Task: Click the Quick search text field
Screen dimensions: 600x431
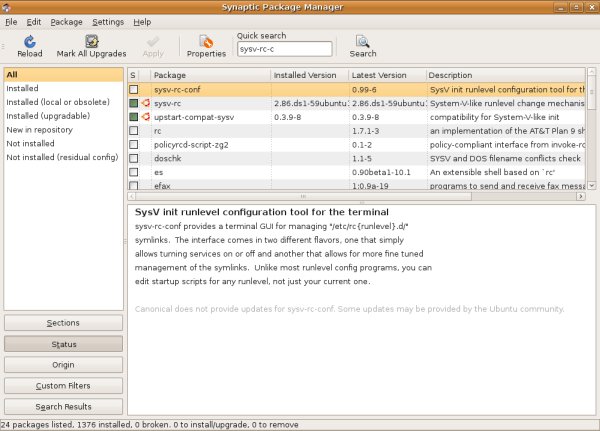Action: 284,49
